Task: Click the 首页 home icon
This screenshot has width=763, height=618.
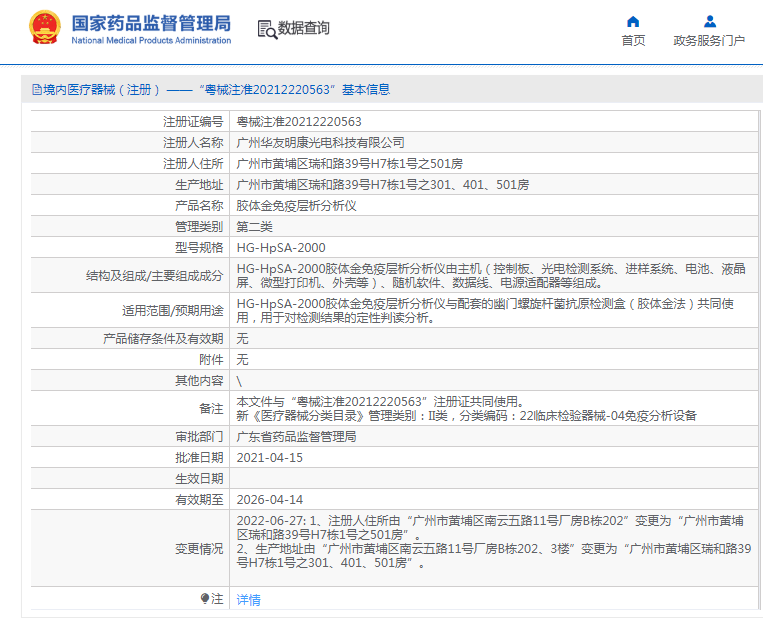Action: click(x=633, y=21)
